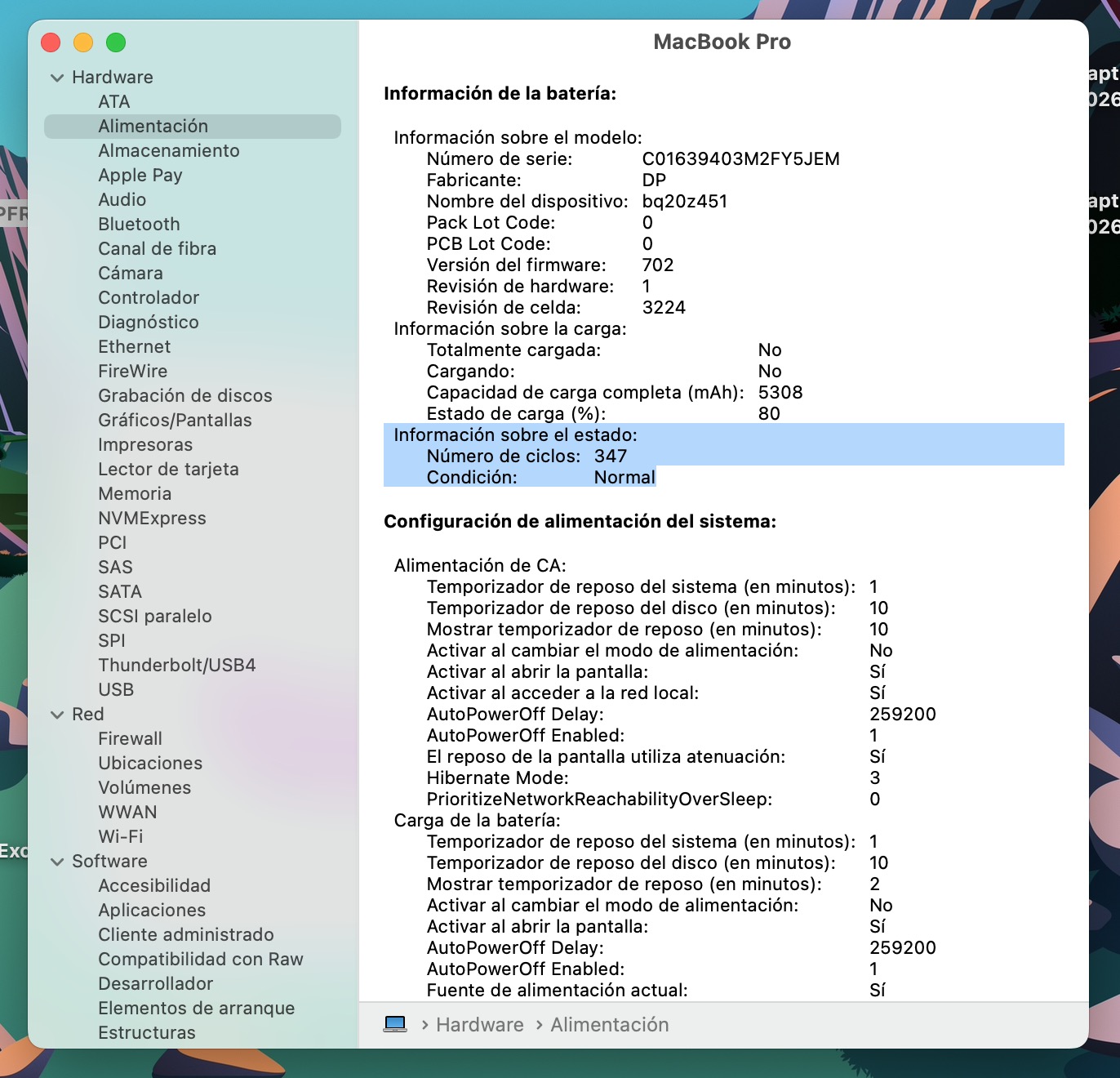Click Hardware in the bottom path bar
This screenshot has width=1120, height=1078.
[x=479, y=1025]
